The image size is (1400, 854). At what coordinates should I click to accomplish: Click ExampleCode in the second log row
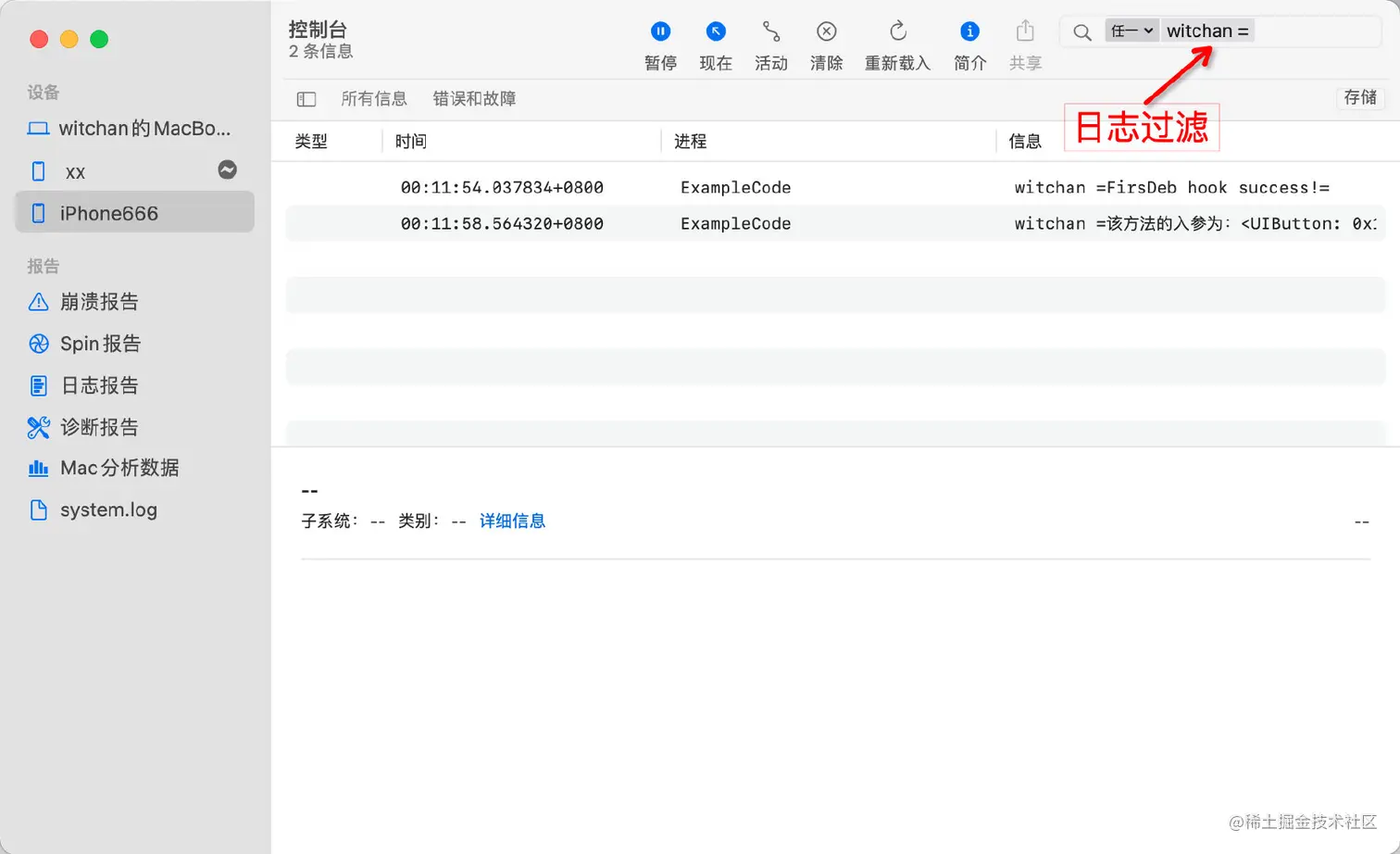point(736,223)
